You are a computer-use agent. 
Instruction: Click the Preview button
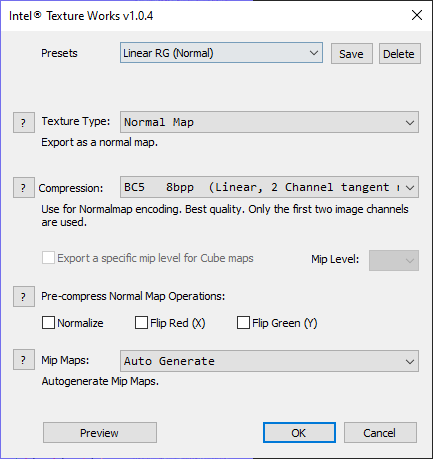pyautogui.click(x=100, y=433)
